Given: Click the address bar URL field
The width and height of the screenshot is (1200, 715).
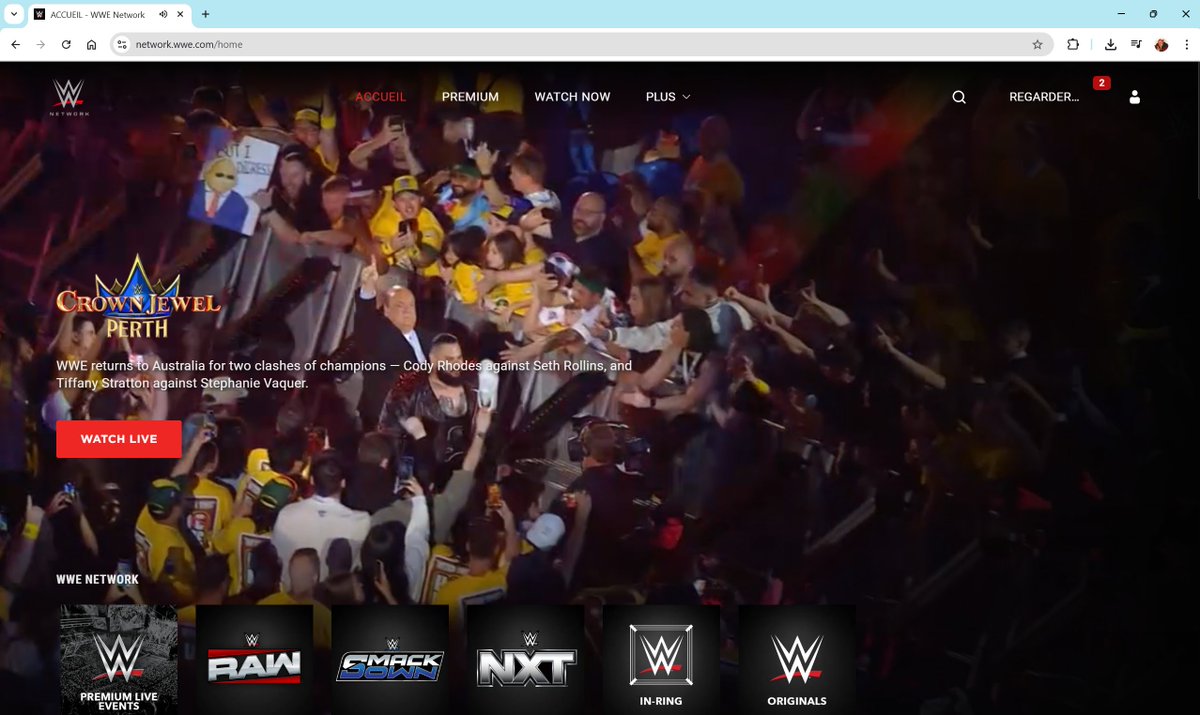Looking at the screenshot, I should point(580,44).
